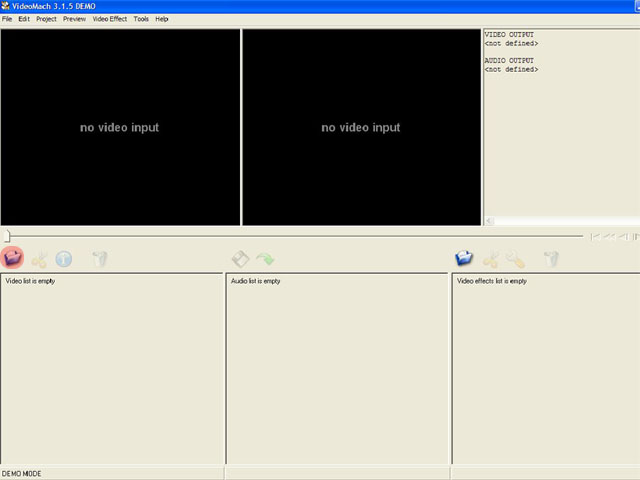
Task: Click the video list scissors cut icon
Action: (x=40, y=259)
